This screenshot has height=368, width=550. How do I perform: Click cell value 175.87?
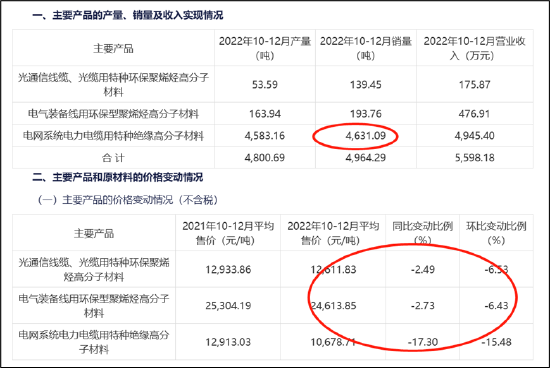point(474,85)
